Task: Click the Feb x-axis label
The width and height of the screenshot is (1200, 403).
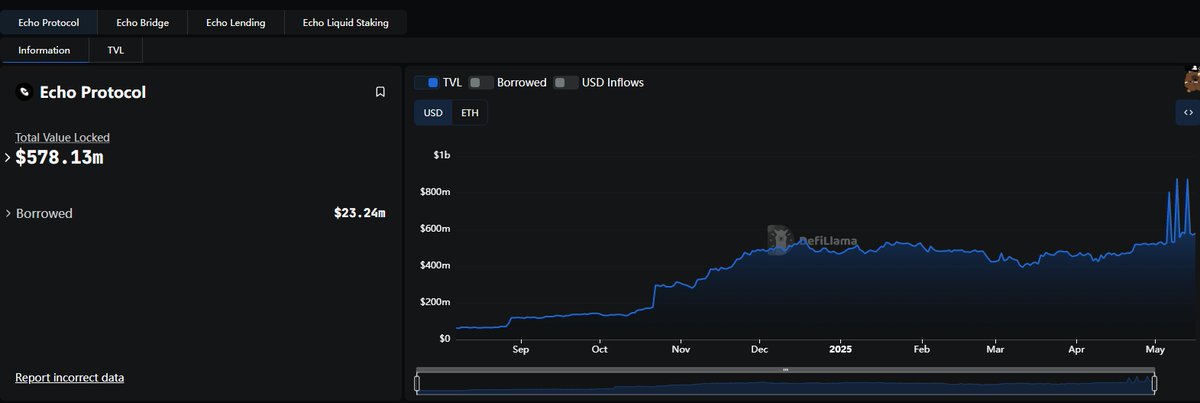Action: pyautogui.click(x=922, y=350)
